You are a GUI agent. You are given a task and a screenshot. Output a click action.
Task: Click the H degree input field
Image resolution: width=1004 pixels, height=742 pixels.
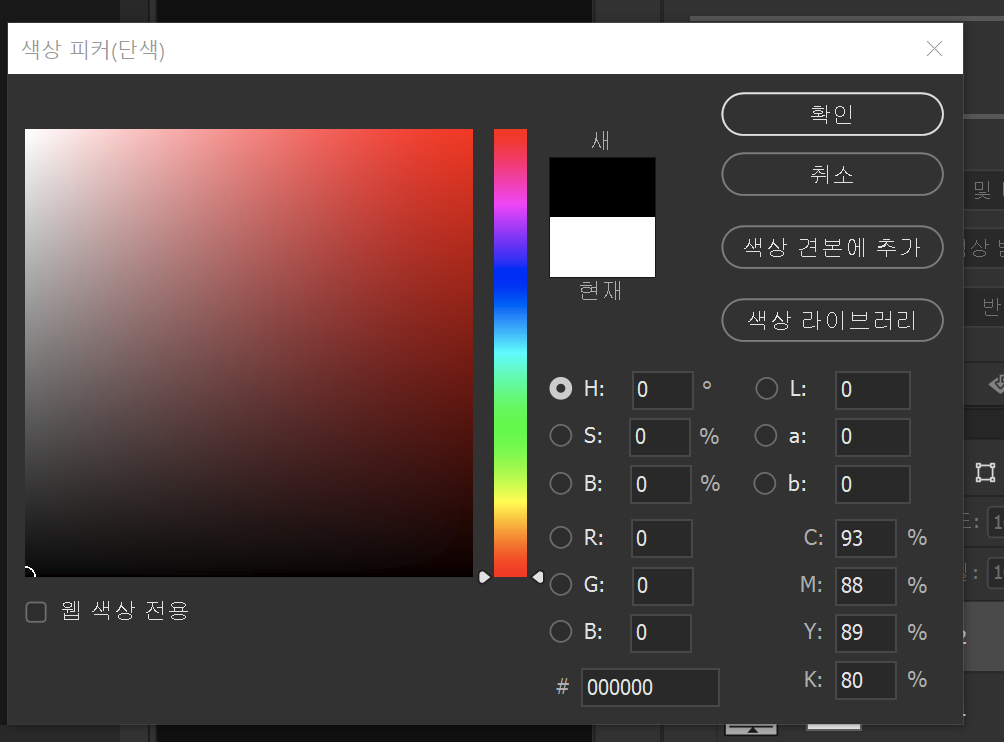click(x=663, y=390)
